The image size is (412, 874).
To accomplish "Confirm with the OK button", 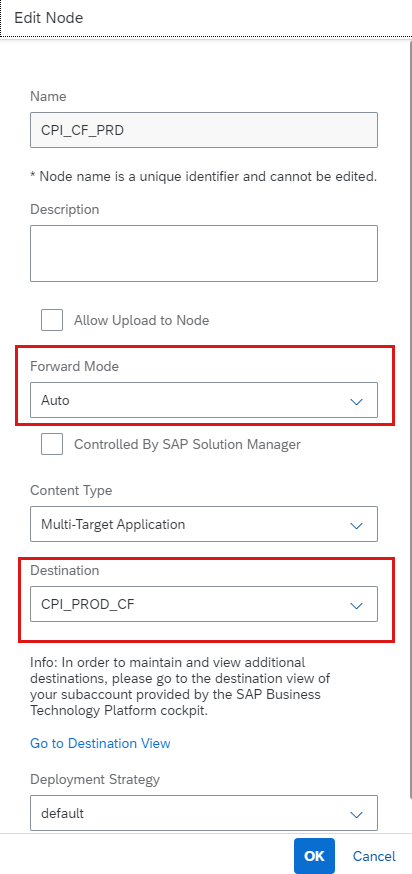I will click(314, 856).
